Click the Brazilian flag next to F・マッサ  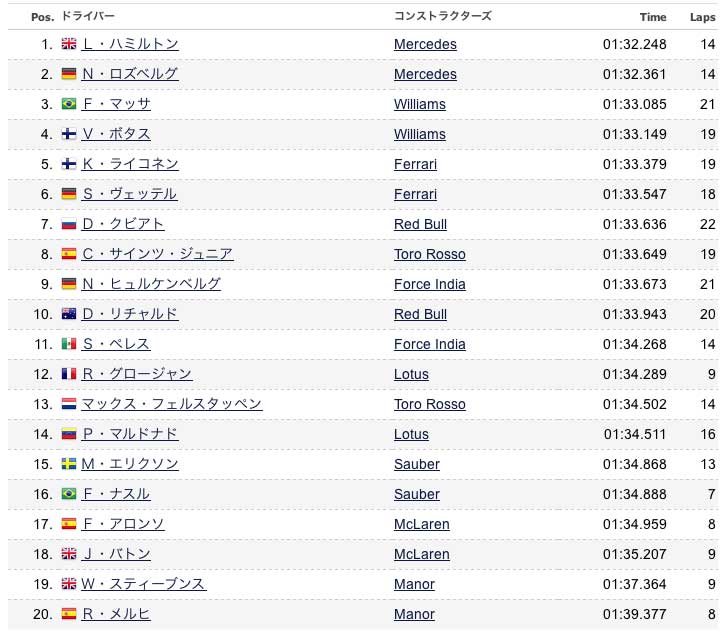pos(69,104)
